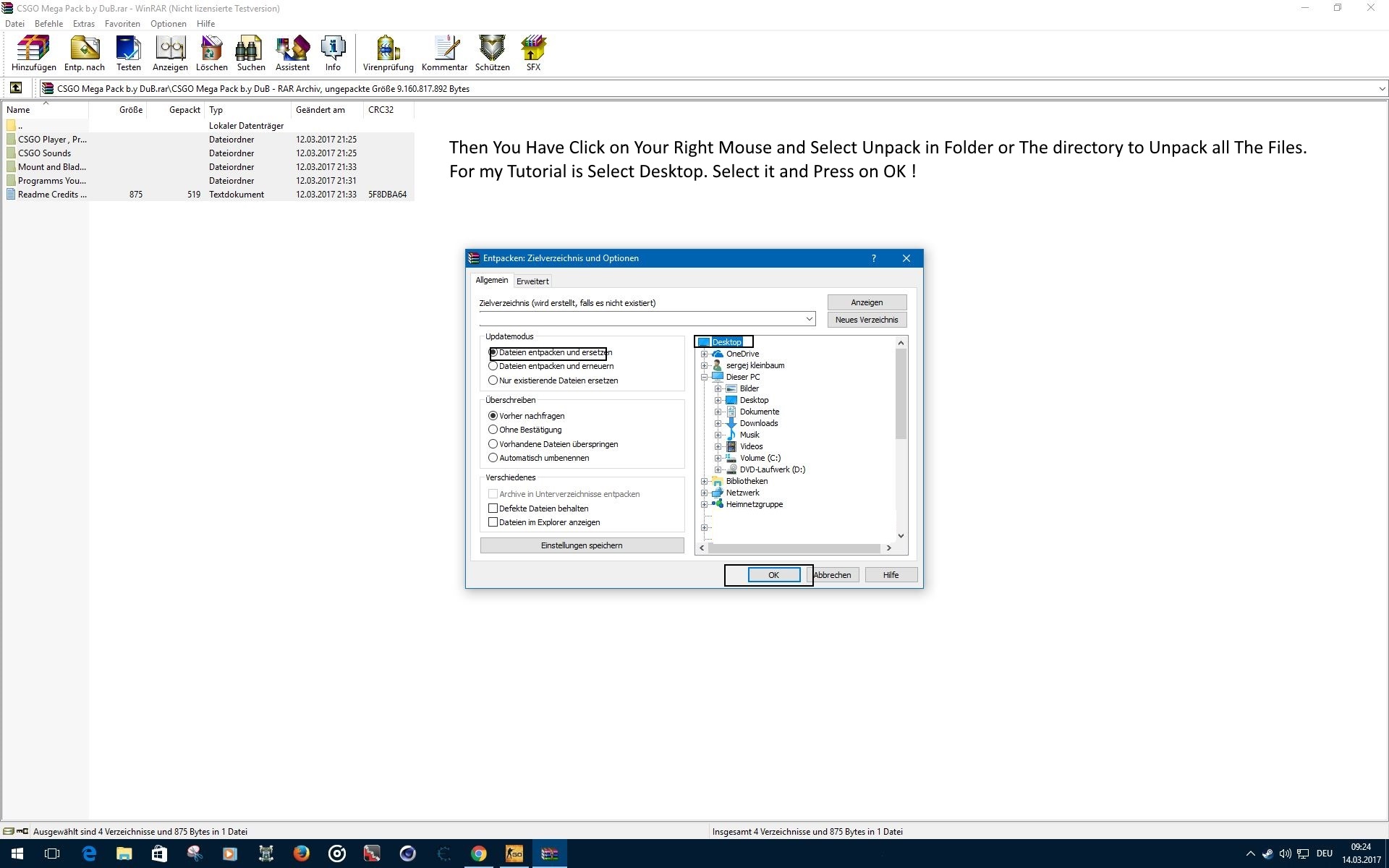
Task: Enable Defekte Dateien behalten checkbox
Action: pos(539,509)
